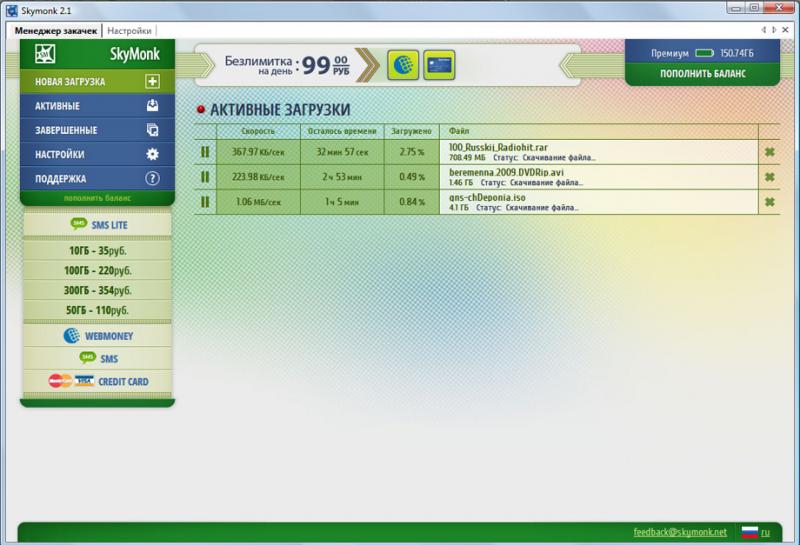Pay with WebMoney icon in top banner
800x545 pixels.
pos(403,65)
